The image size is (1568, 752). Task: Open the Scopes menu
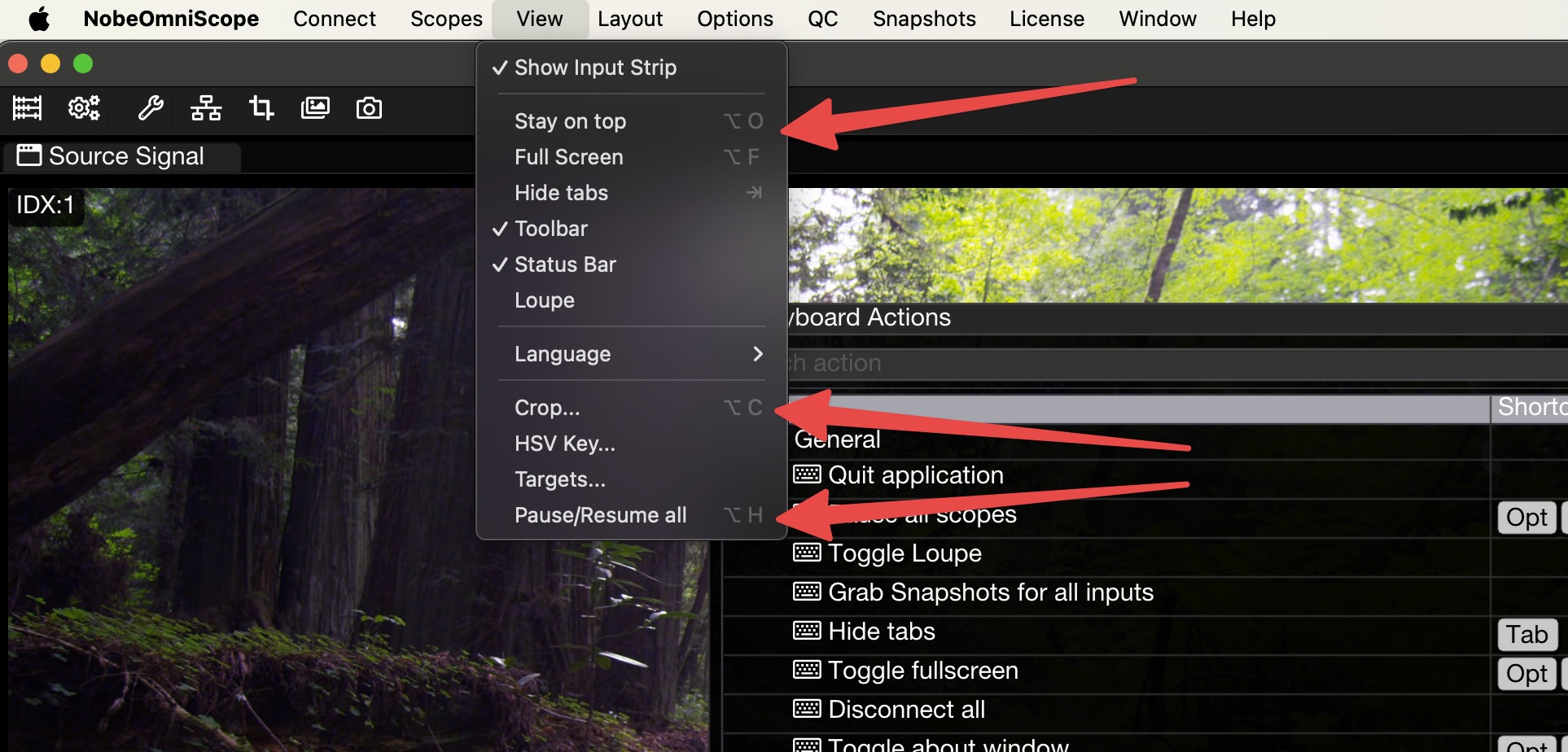(445, 19)
